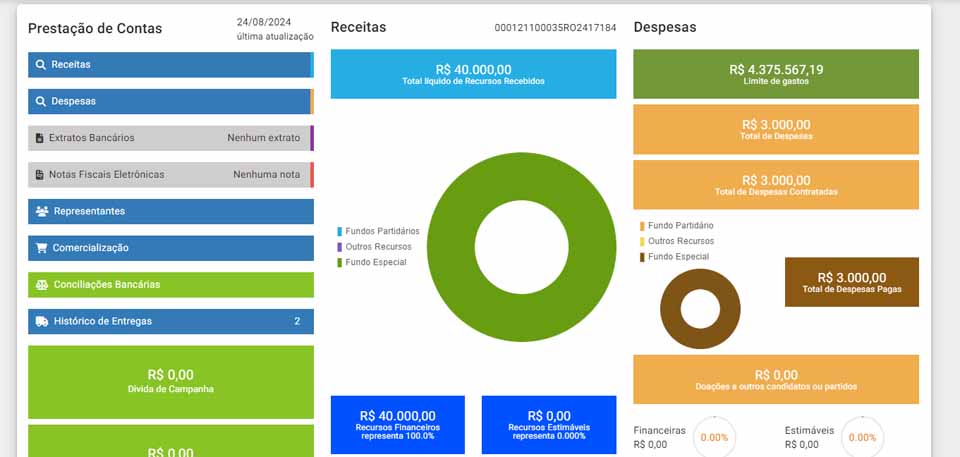This screenshot has height=457, width=960.
Task: Click the shopping cart icon on Comercialização
Action: point(42,248)
